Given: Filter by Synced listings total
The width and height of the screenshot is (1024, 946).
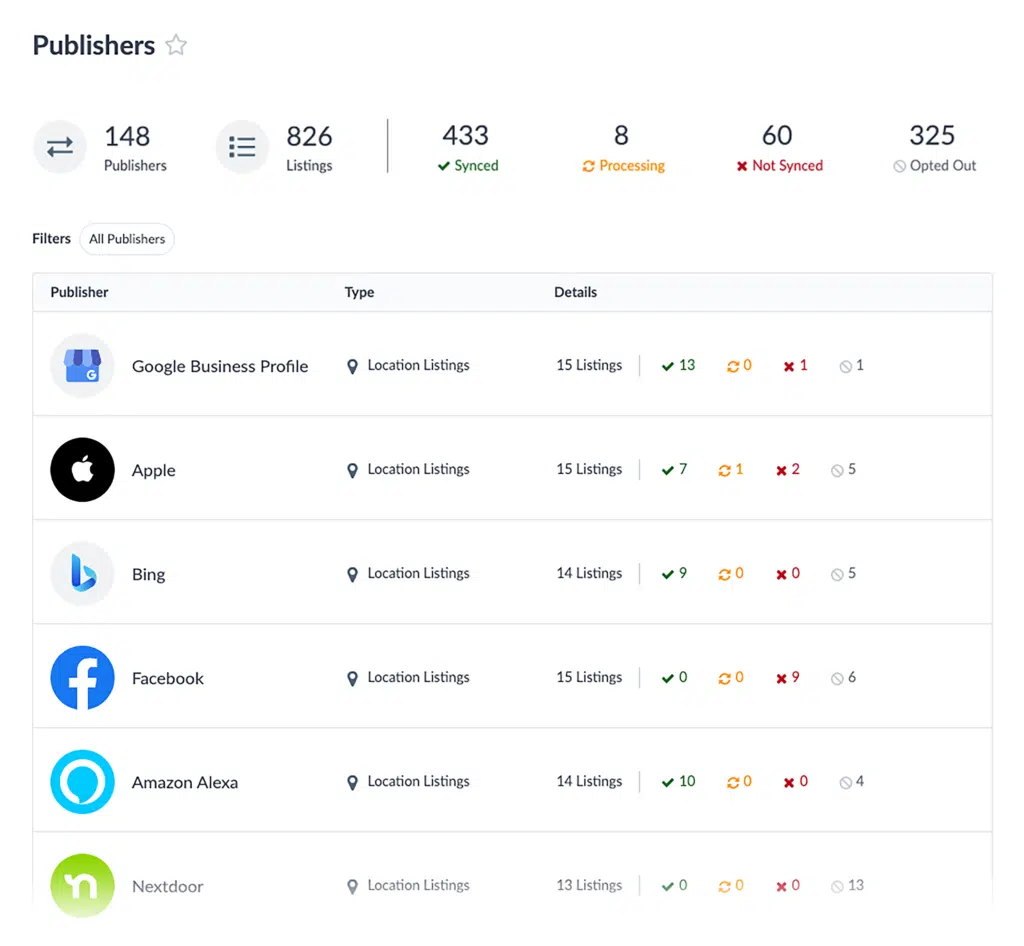Looking at the screenshot, I should [x=466, y=148].
